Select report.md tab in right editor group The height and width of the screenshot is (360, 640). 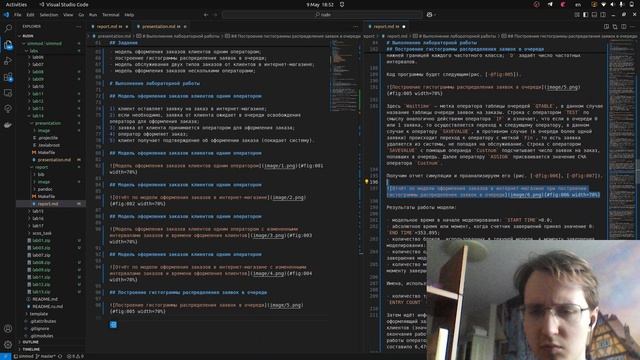386,27
